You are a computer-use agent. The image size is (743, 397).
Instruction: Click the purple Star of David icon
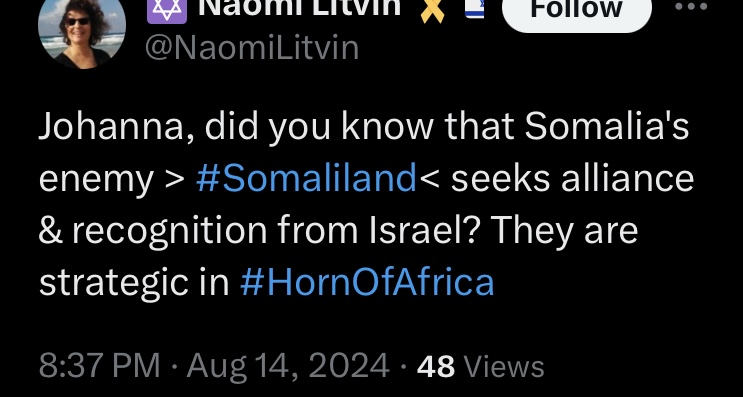click(167, 10)
